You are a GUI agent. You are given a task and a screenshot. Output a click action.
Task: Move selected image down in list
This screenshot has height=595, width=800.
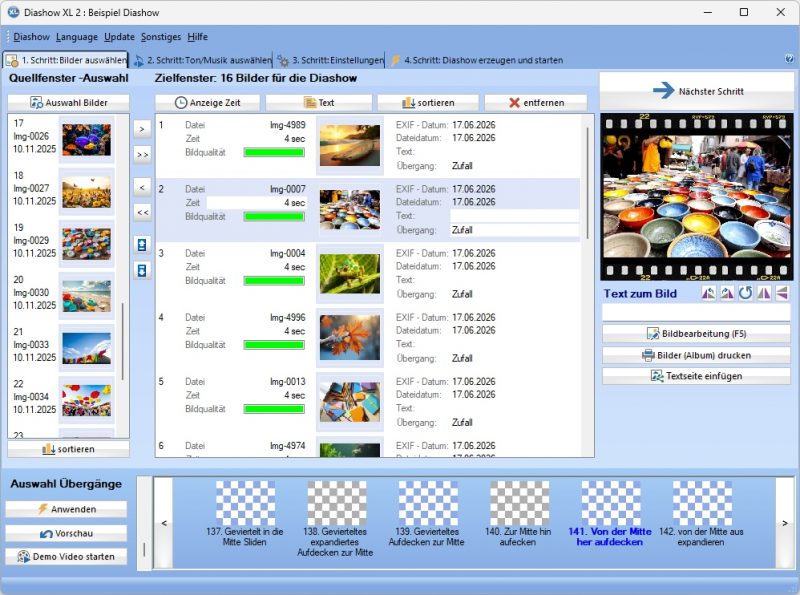142,270
